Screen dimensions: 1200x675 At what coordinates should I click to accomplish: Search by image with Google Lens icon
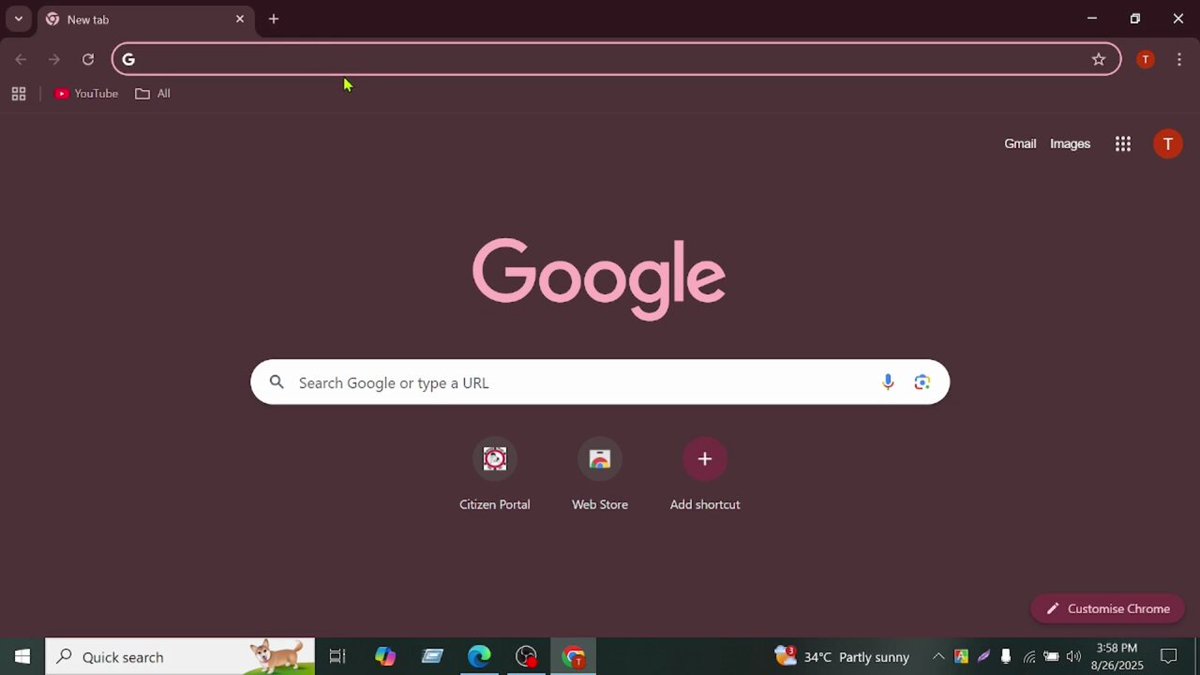coord(922,382)
